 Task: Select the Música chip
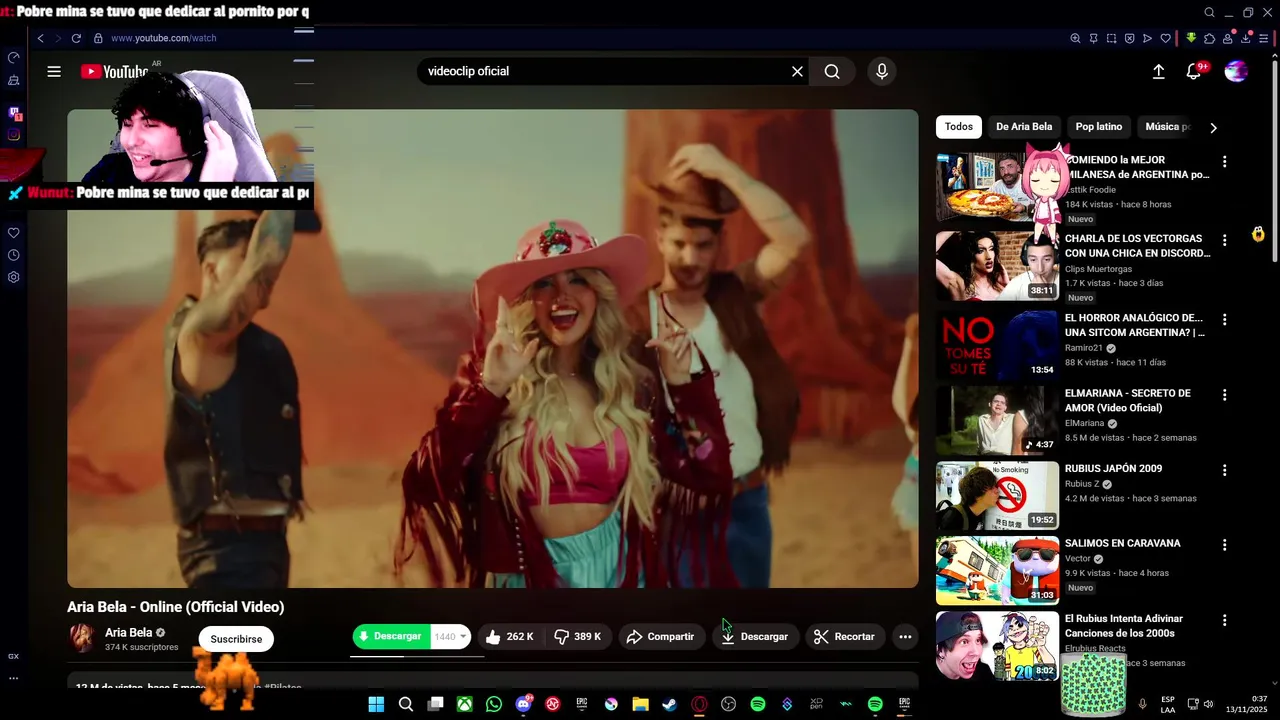coord(1167,127)
